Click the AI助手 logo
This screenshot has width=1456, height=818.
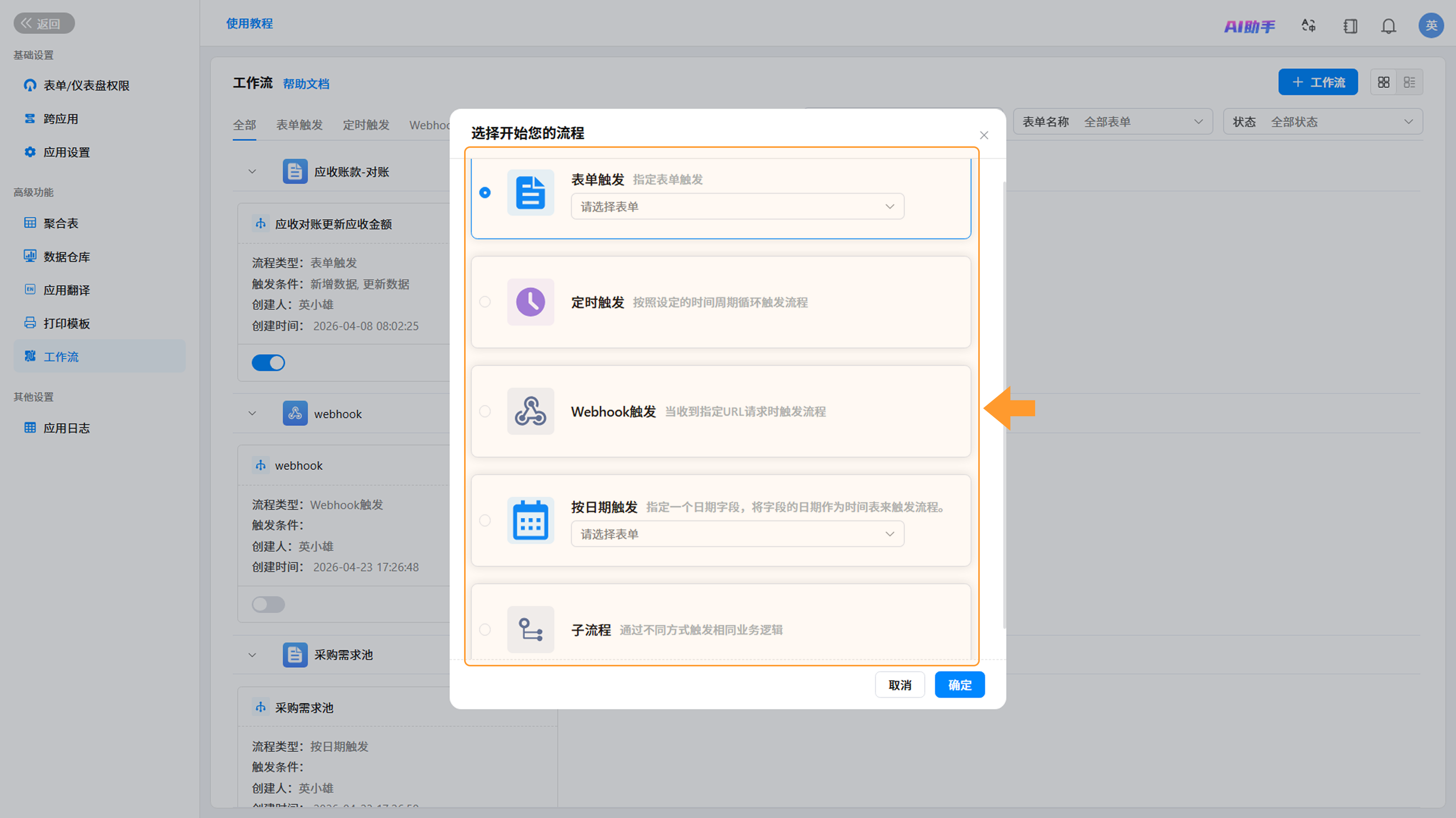coord(1250,26)
